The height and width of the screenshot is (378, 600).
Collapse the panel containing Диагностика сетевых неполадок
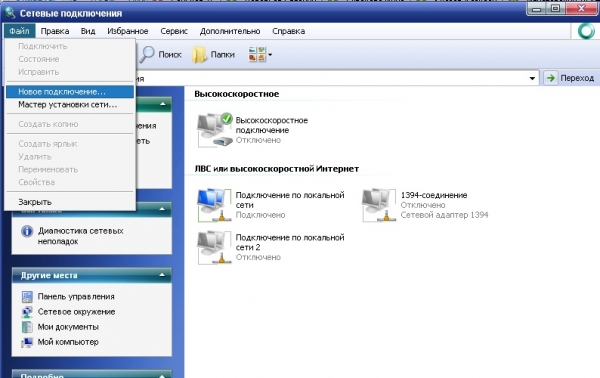(x=162, y=209)
